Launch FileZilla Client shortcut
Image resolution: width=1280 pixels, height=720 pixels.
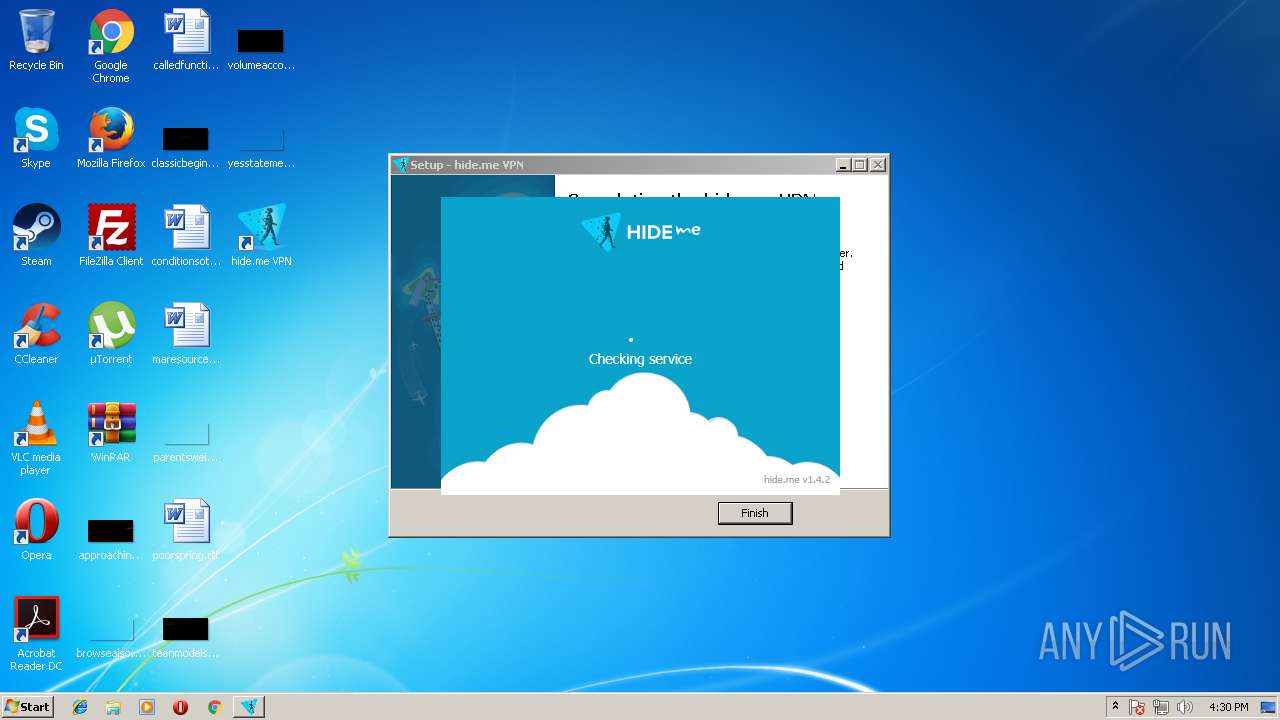111,236
